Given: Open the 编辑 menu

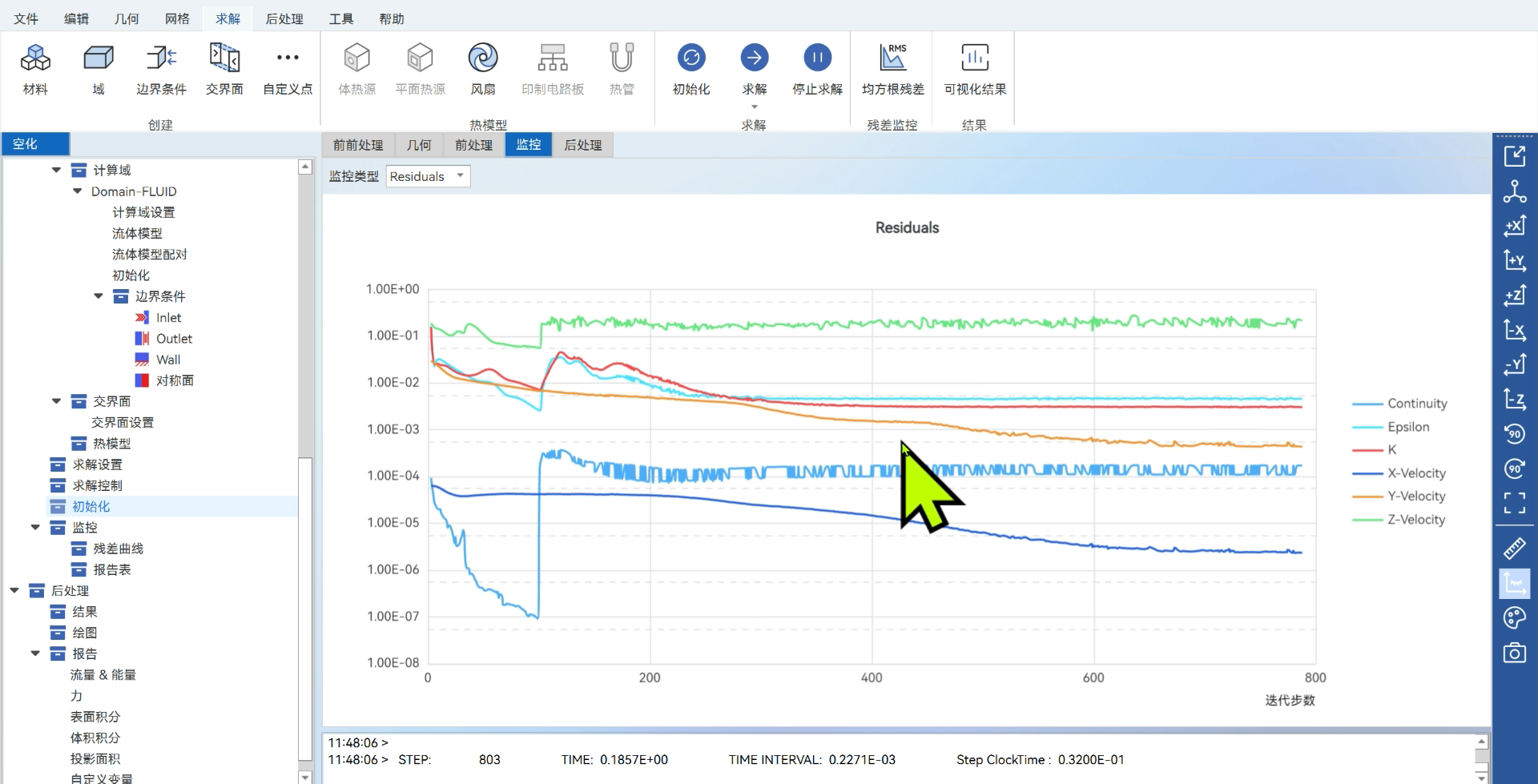Looking at the screenshot, I should 76,18.
